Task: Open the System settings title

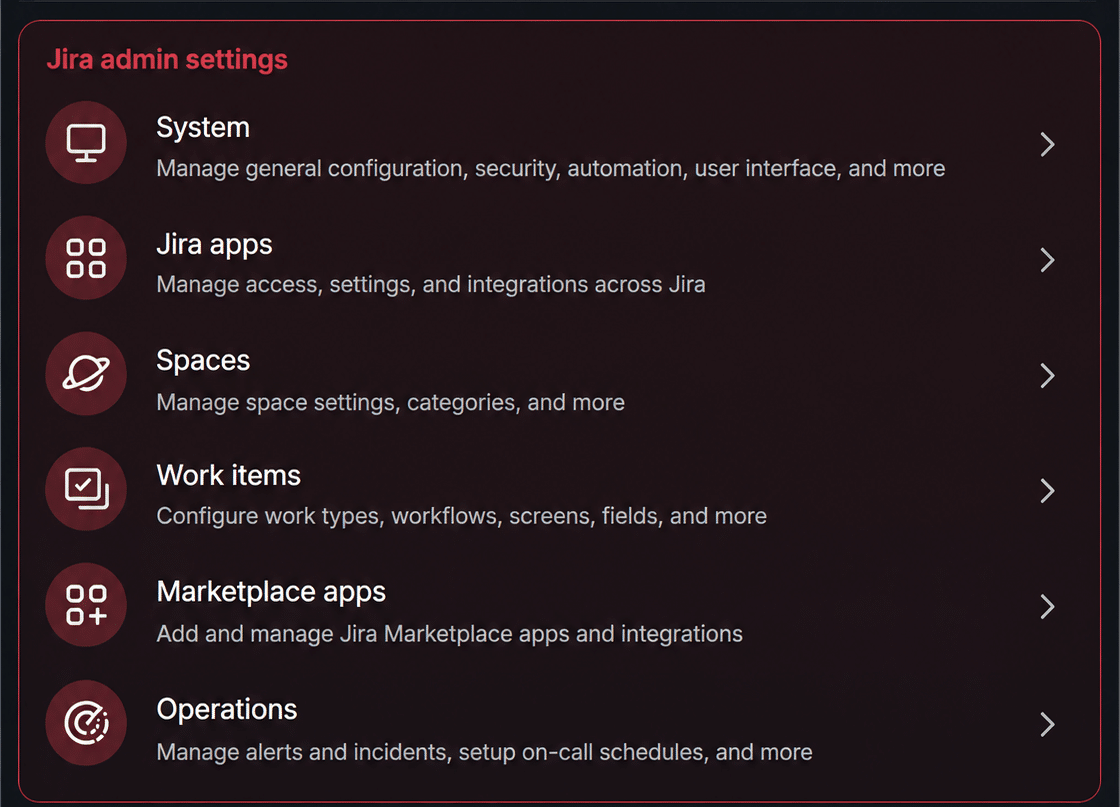Action: [x=203, y=127]
